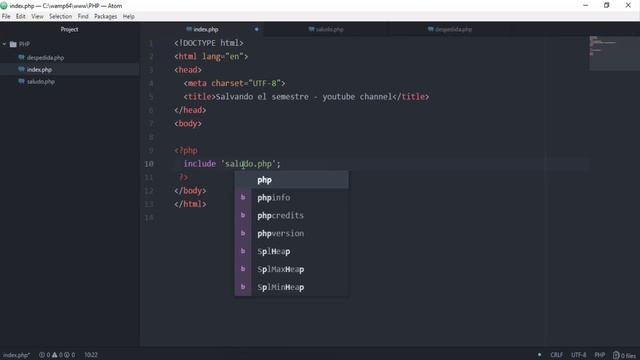Viewport: 640px width, 360px height.
Task: Open linter error count in status bar
Action: pyautogui.click(x=44, y=355)
